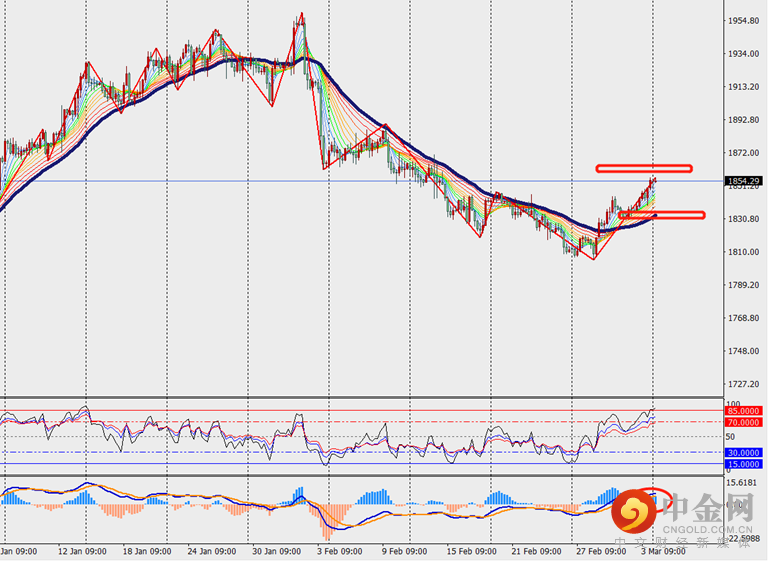Click the 15.0000 oversold level label

[x=743, y=464]
